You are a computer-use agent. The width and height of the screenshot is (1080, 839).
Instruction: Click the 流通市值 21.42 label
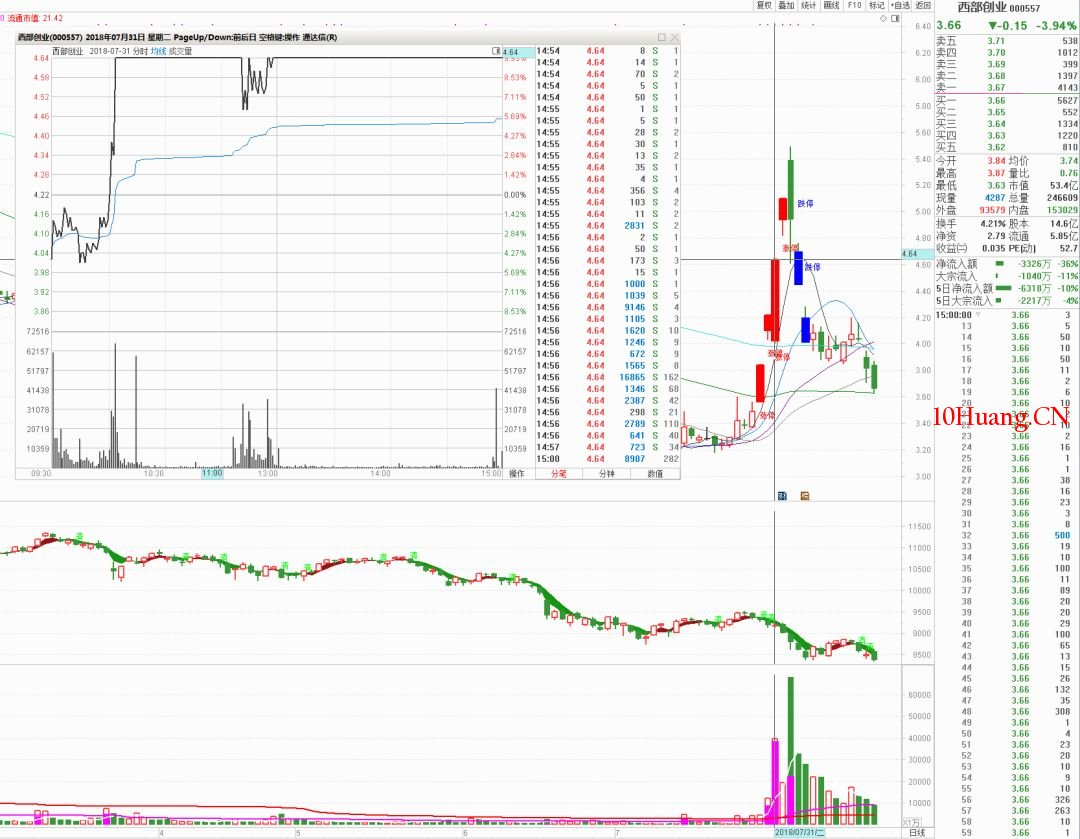click(34, 18)
